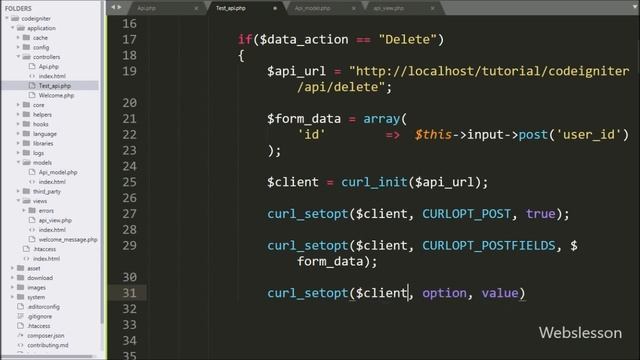Click the third_party folder icon

[x=26, y=191]
